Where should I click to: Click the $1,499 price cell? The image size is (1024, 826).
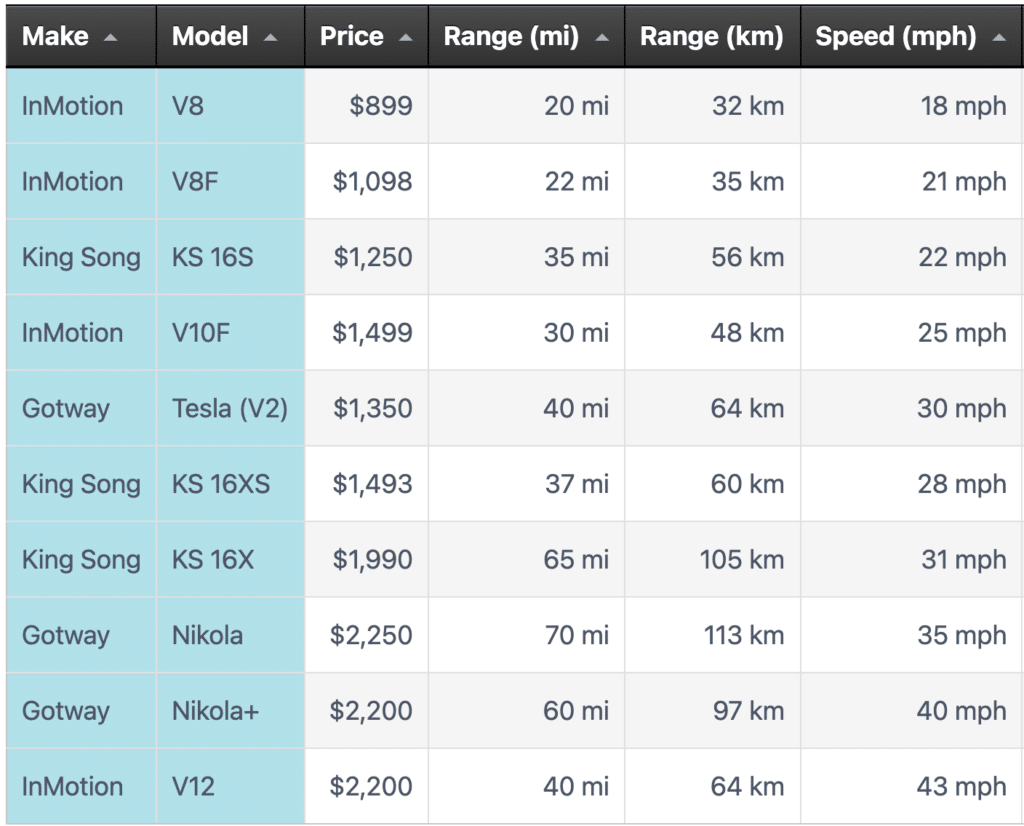tap(372, 333)
